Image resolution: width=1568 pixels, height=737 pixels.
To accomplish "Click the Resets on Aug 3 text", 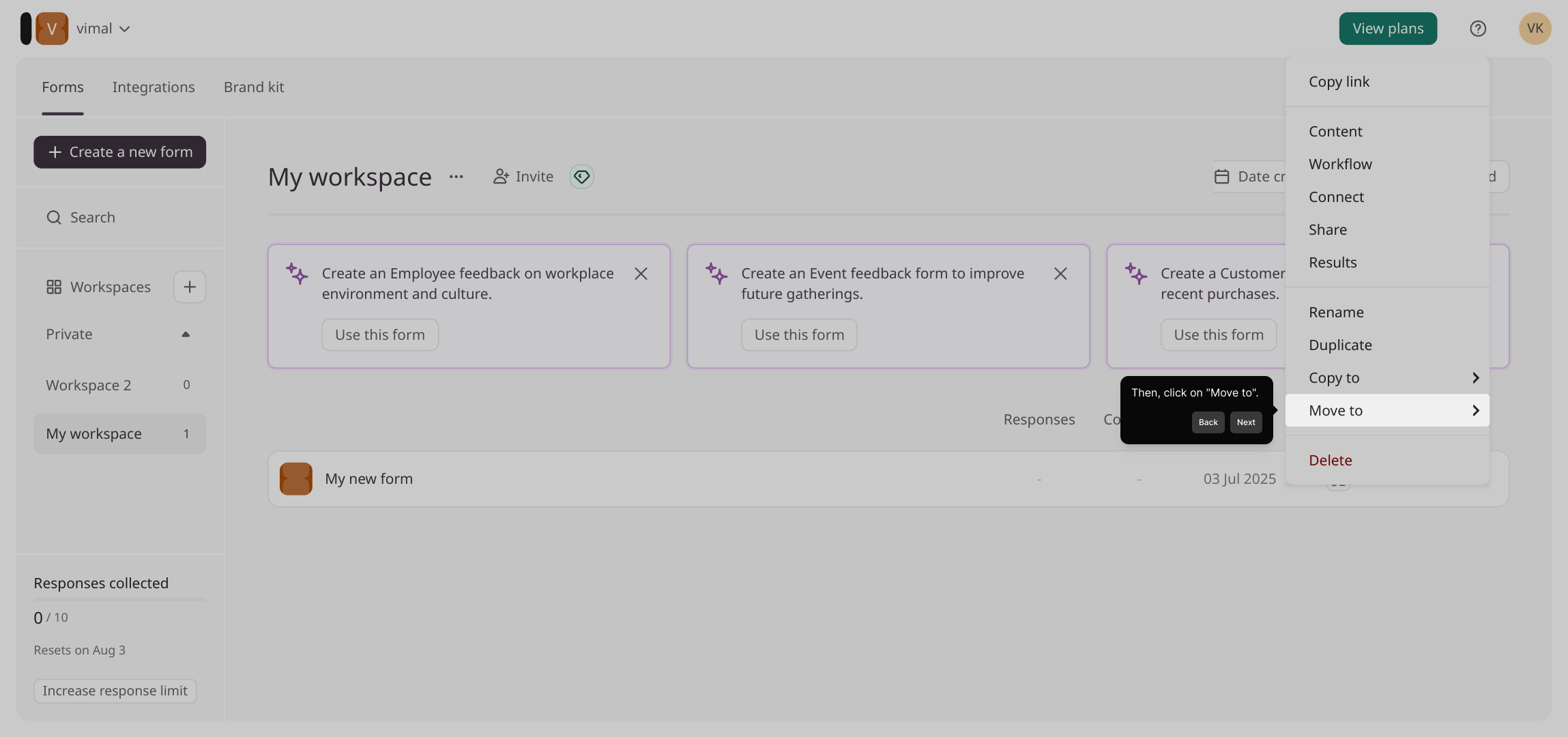I will pos(80,650).
